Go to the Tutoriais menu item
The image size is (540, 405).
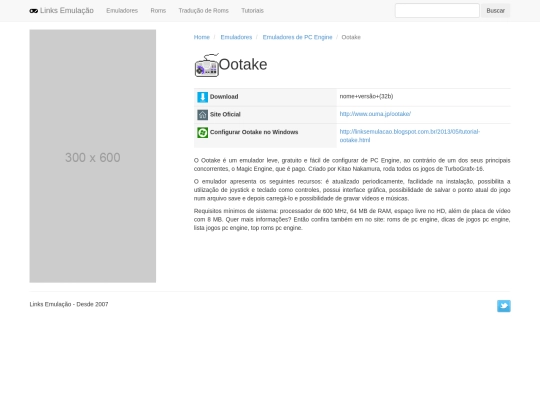click(252, 11)
